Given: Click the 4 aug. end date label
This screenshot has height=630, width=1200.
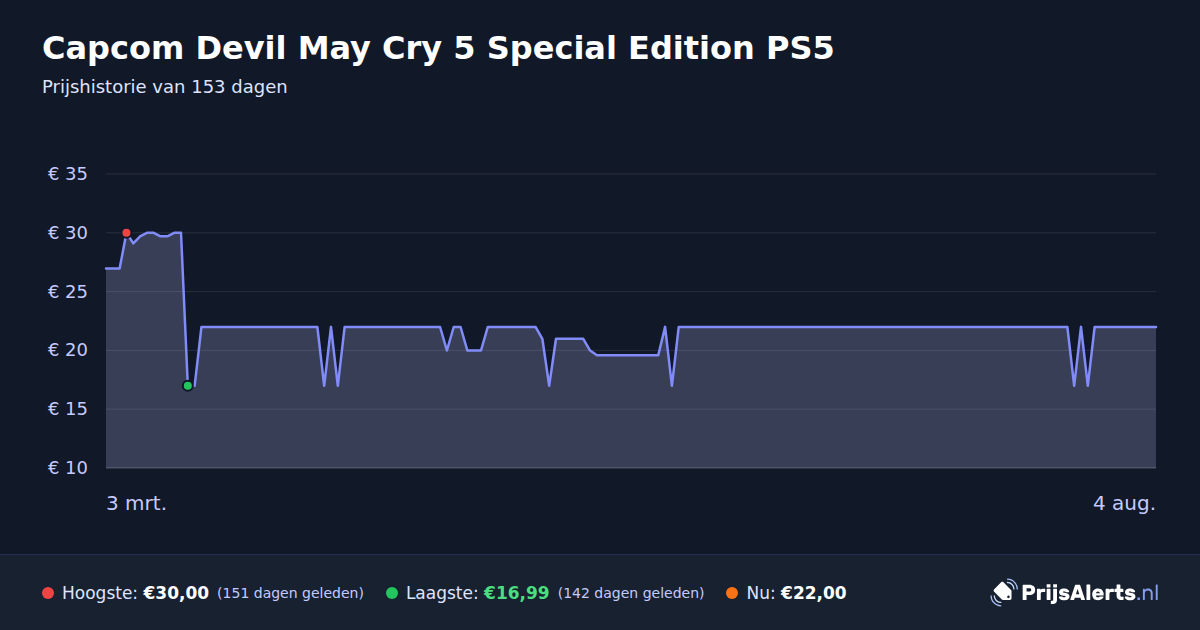Looking at the screenshot, I should pyautogui.click(x=1124, y=503).
